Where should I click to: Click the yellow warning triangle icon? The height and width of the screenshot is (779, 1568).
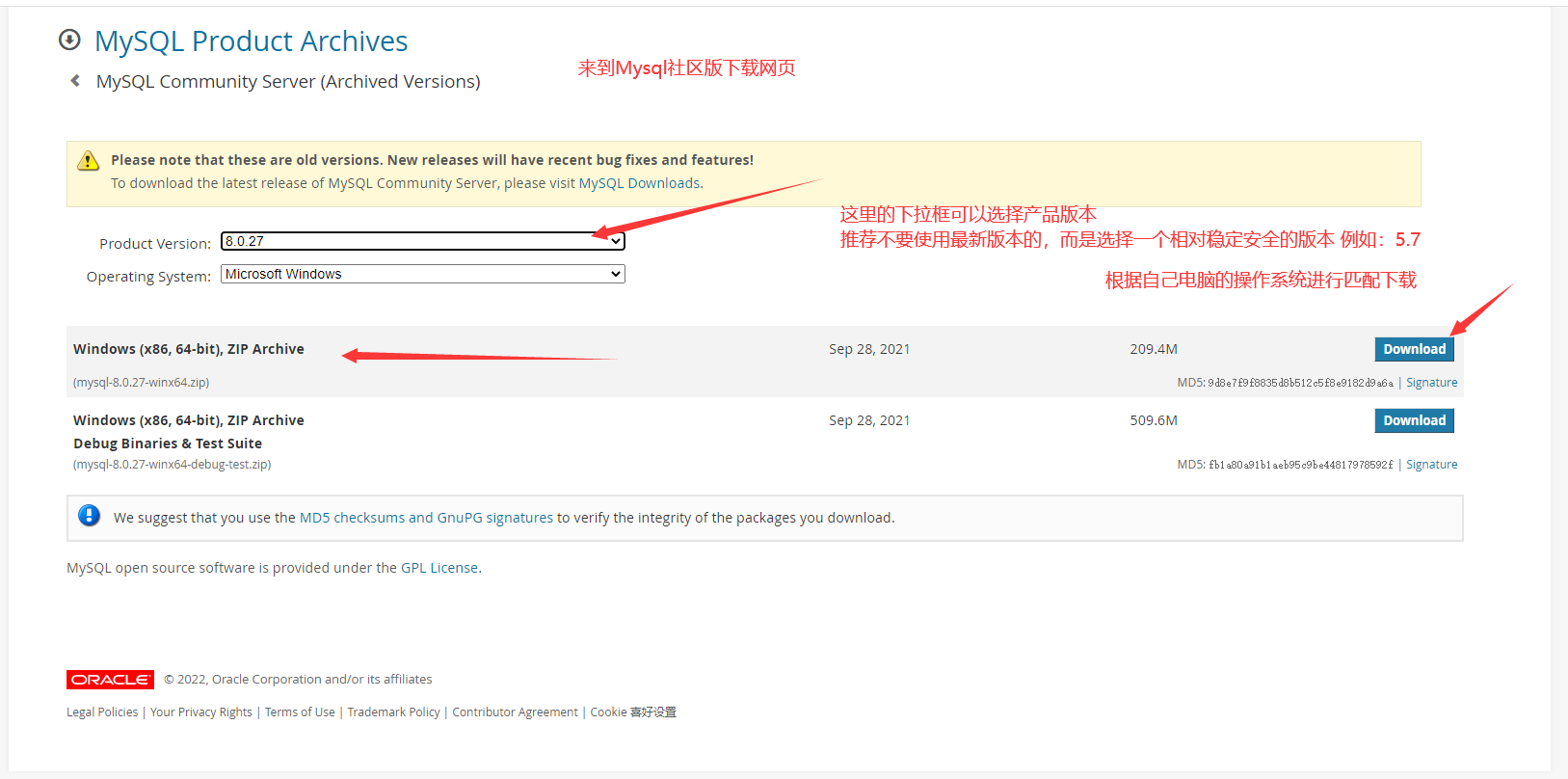[88, 160]
